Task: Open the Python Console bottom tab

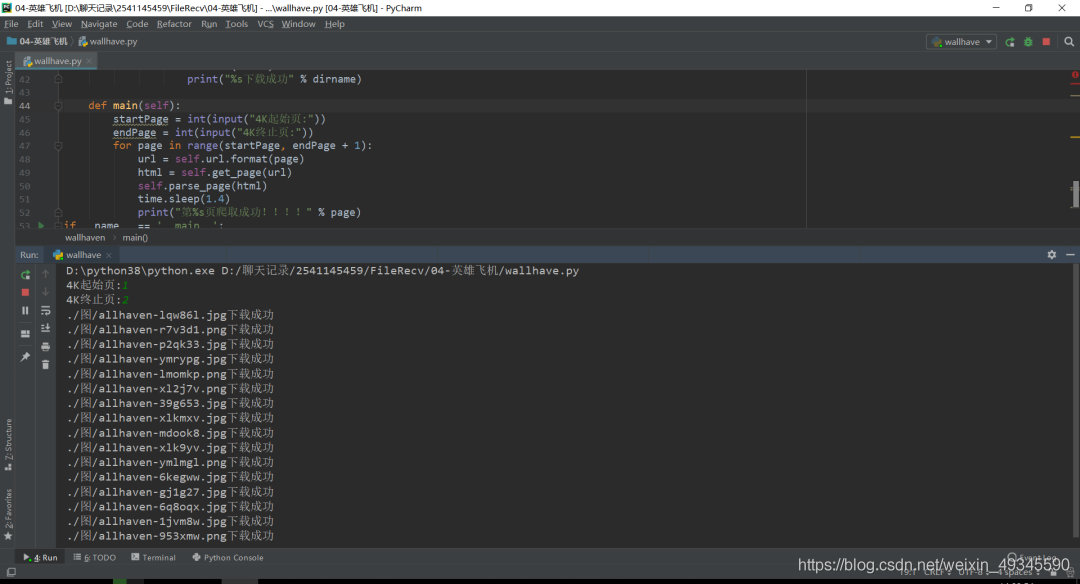Action: [227, 558]
